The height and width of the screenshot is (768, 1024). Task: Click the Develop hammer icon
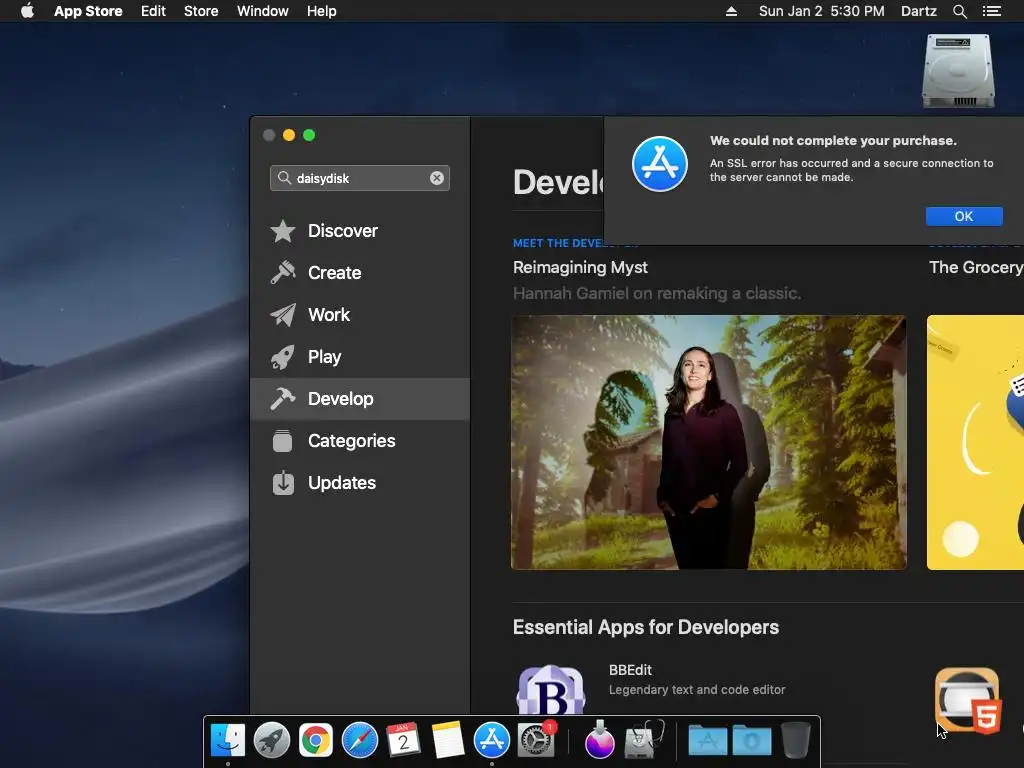283,398
